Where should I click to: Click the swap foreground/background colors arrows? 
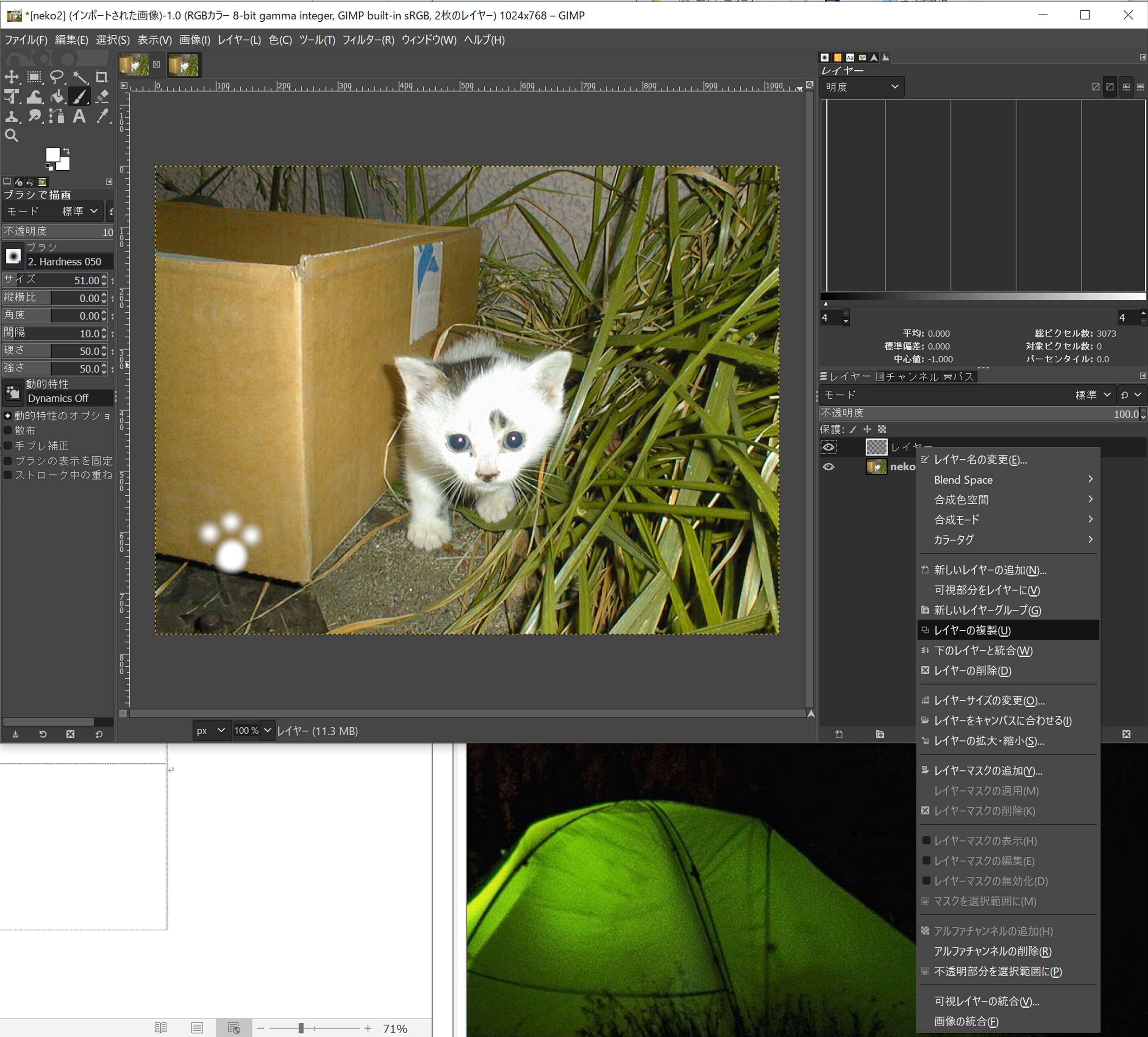(x=67, y=151)
